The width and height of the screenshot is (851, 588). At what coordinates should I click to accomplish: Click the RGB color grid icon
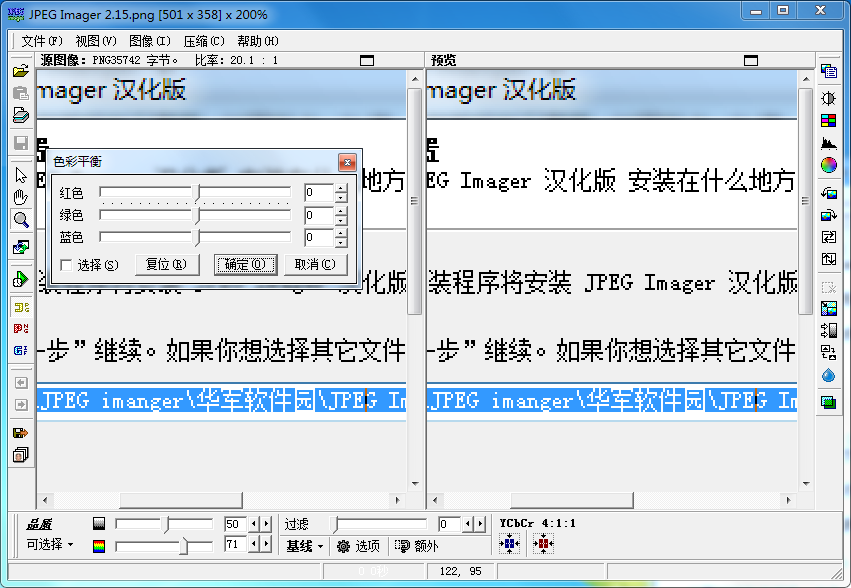(x=829, y=121)
